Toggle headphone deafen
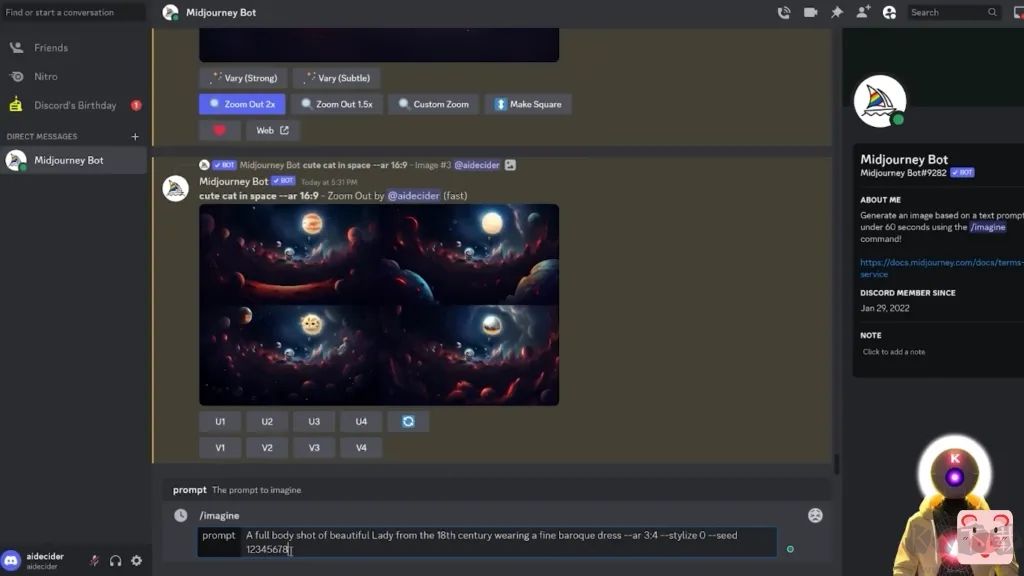The width and height of the screenshot is (1024, 576). [115, 561]
